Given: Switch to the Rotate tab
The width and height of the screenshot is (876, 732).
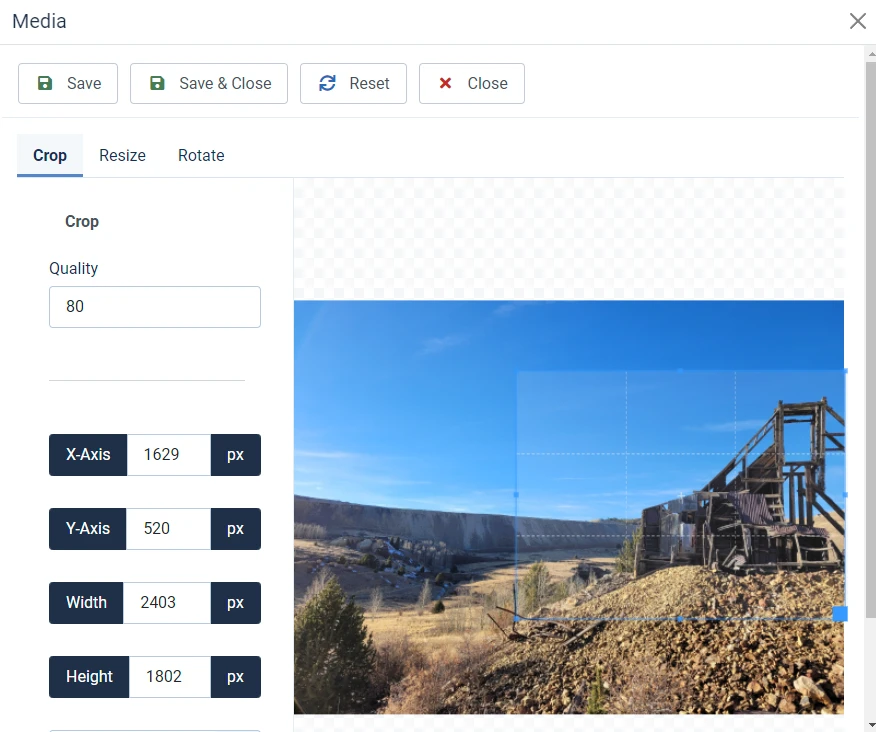Looking at the screenshot, I should pos(201,155).
